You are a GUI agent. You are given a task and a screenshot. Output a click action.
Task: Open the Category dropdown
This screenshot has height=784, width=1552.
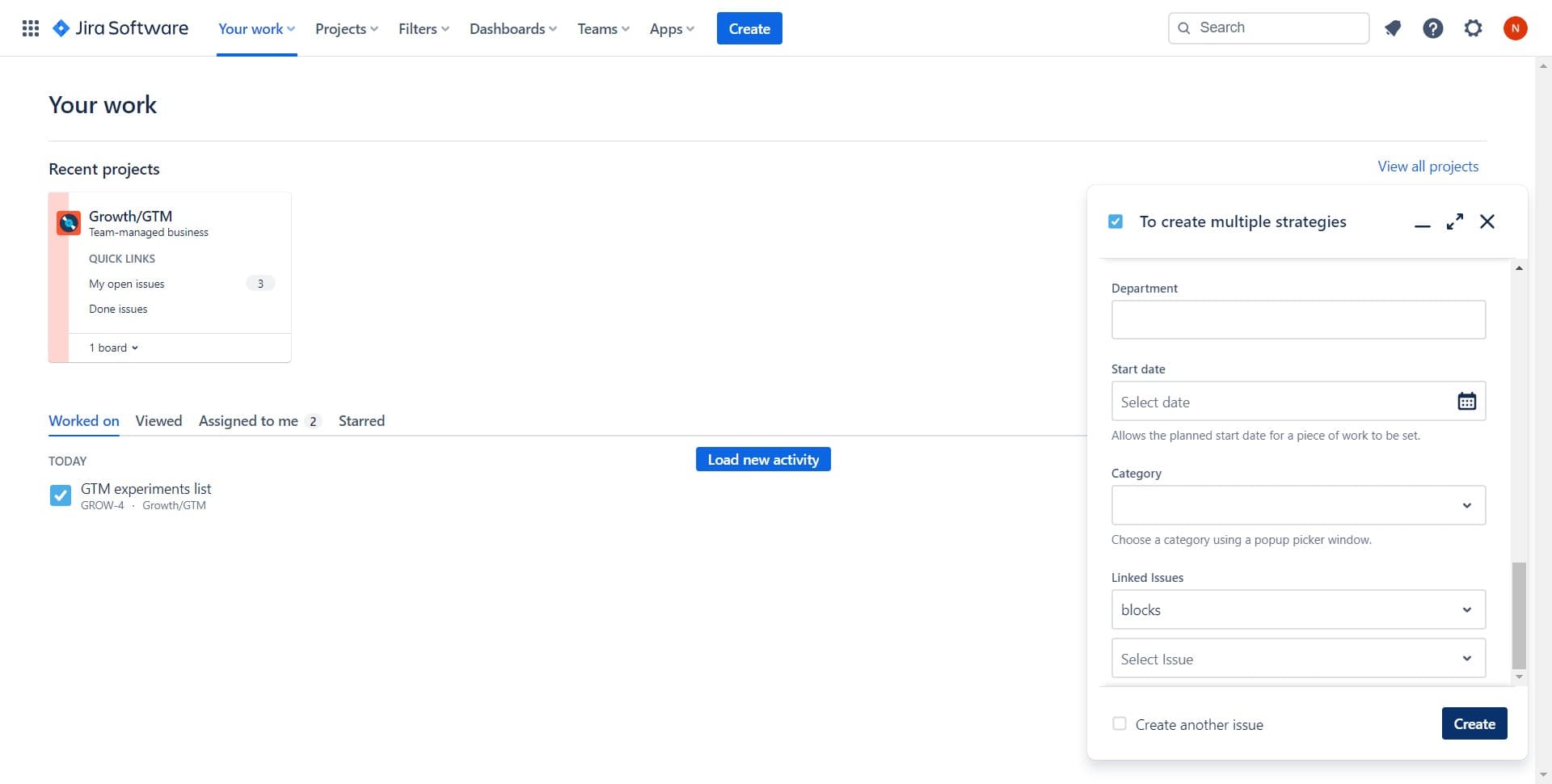click(x=1297, y=505)
